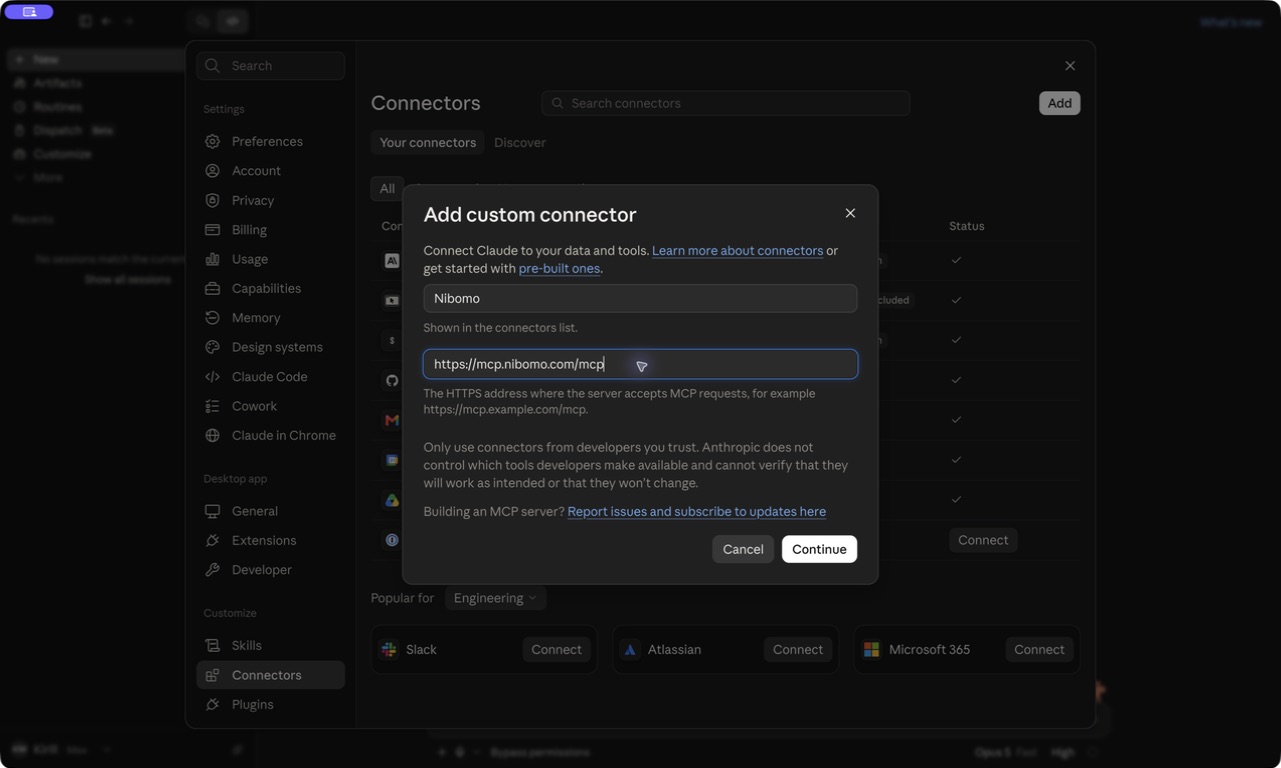Open Account settings via person icon

(x=212, y=171)
